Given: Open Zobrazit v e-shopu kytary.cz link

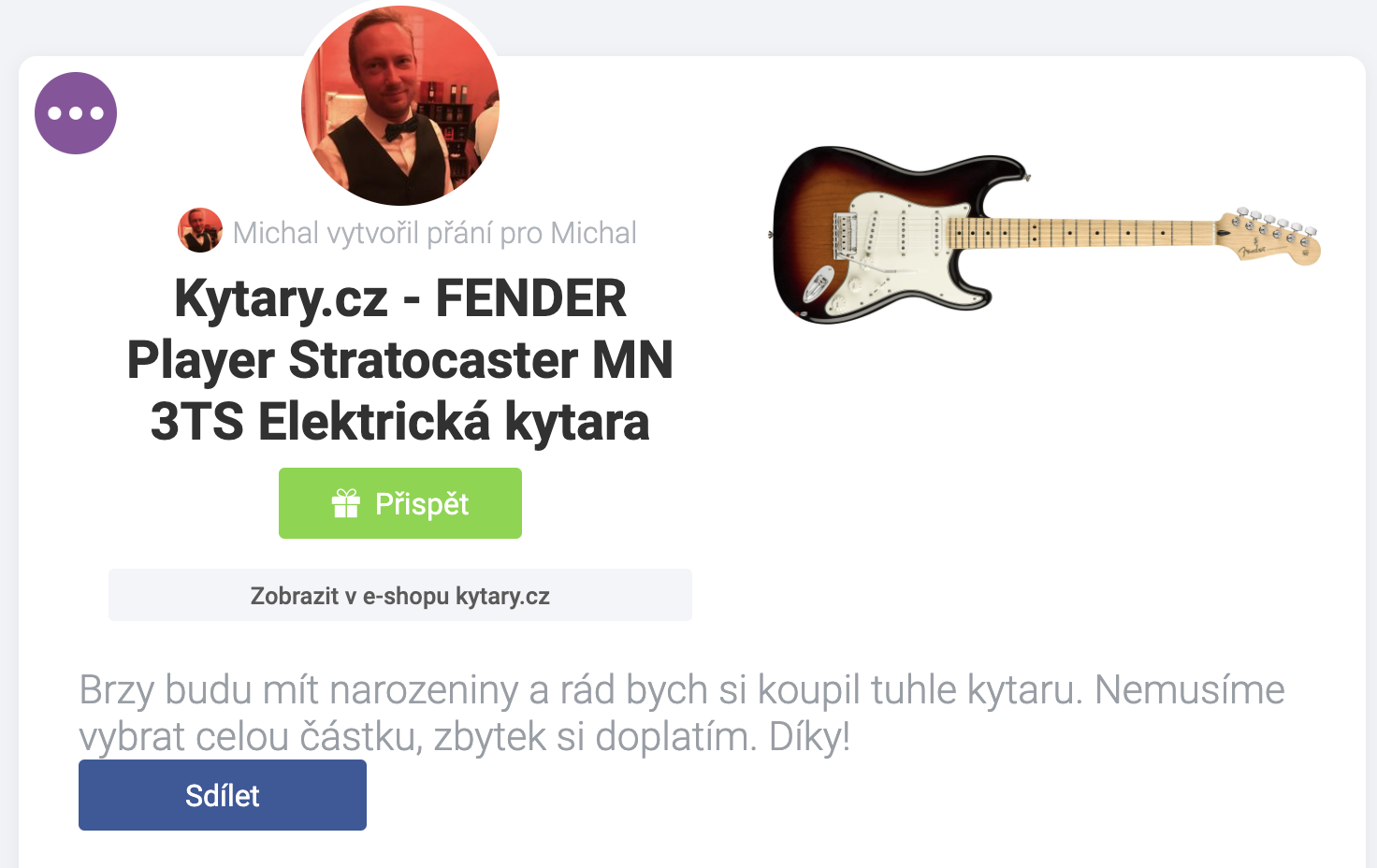Looking at the screenshot, I should 400,595.
